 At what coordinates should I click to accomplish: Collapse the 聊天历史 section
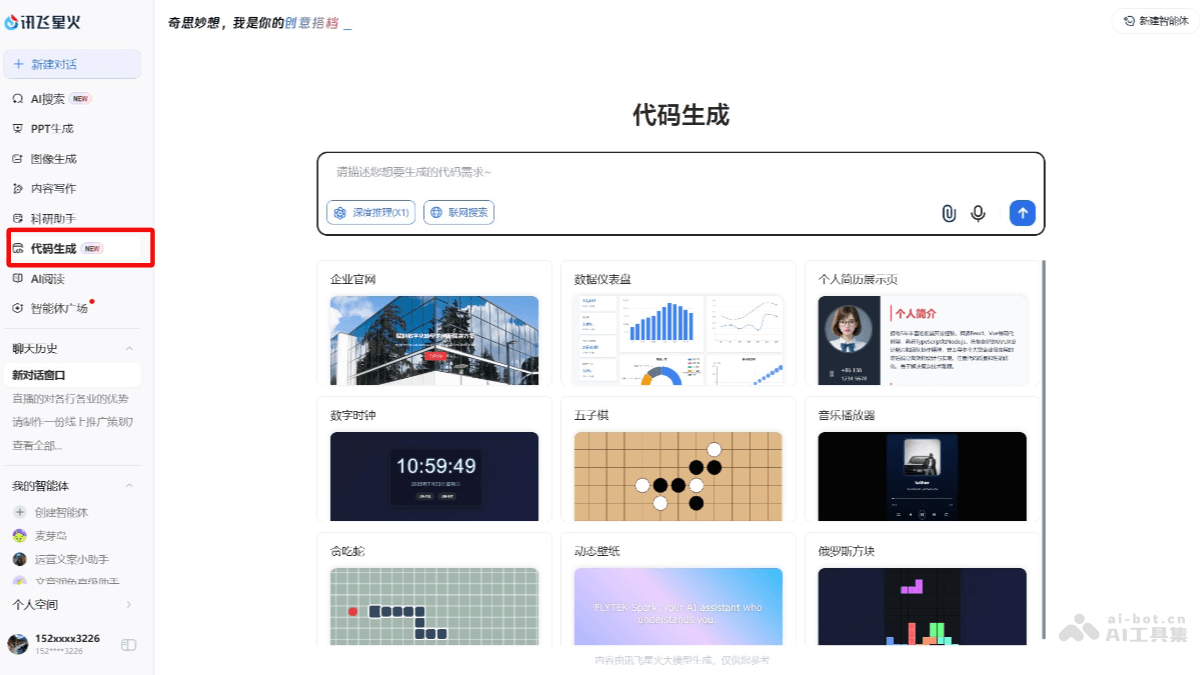point(129,348)
